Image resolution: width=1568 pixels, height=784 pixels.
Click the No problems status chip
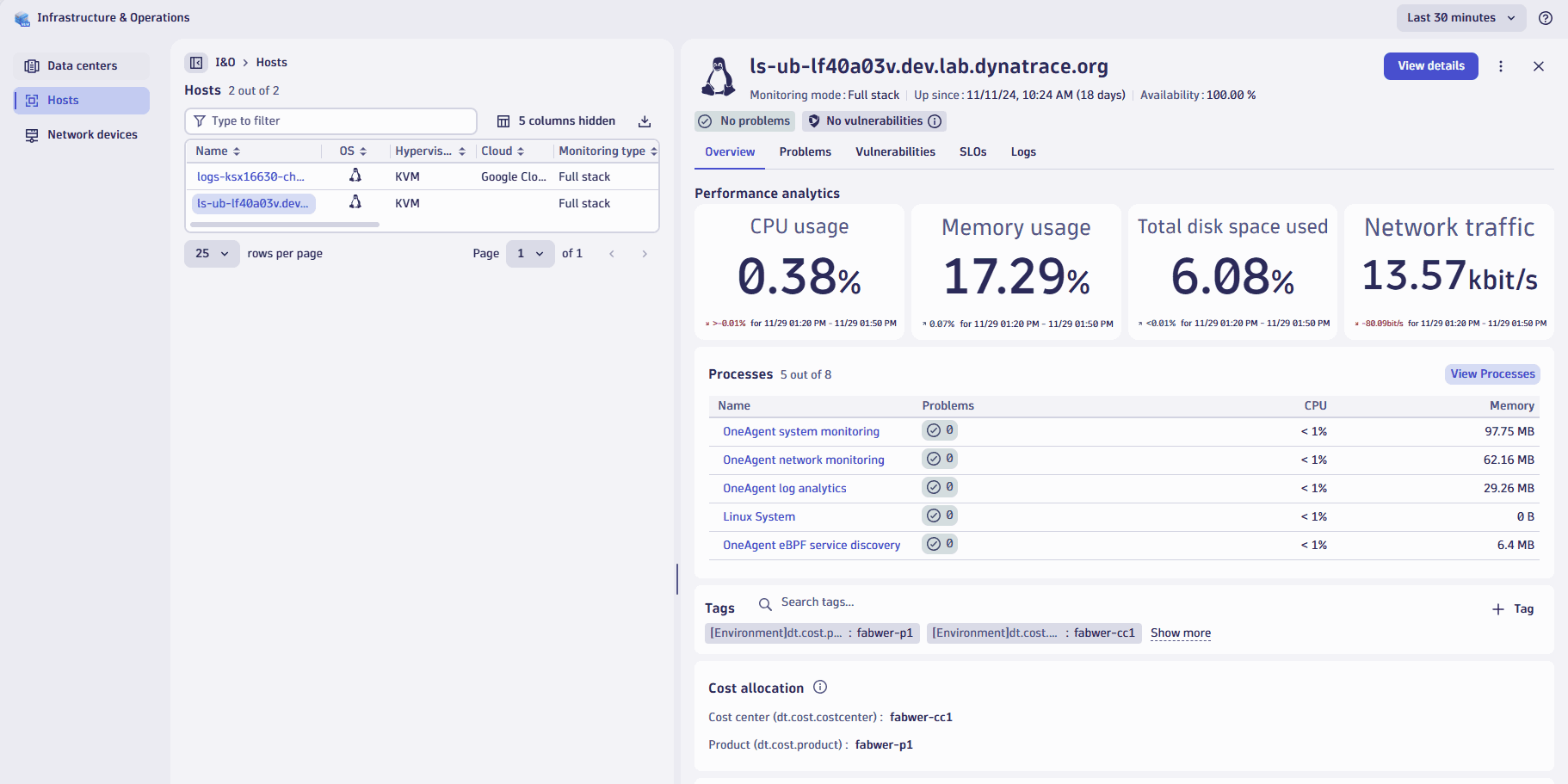point(744,121)
